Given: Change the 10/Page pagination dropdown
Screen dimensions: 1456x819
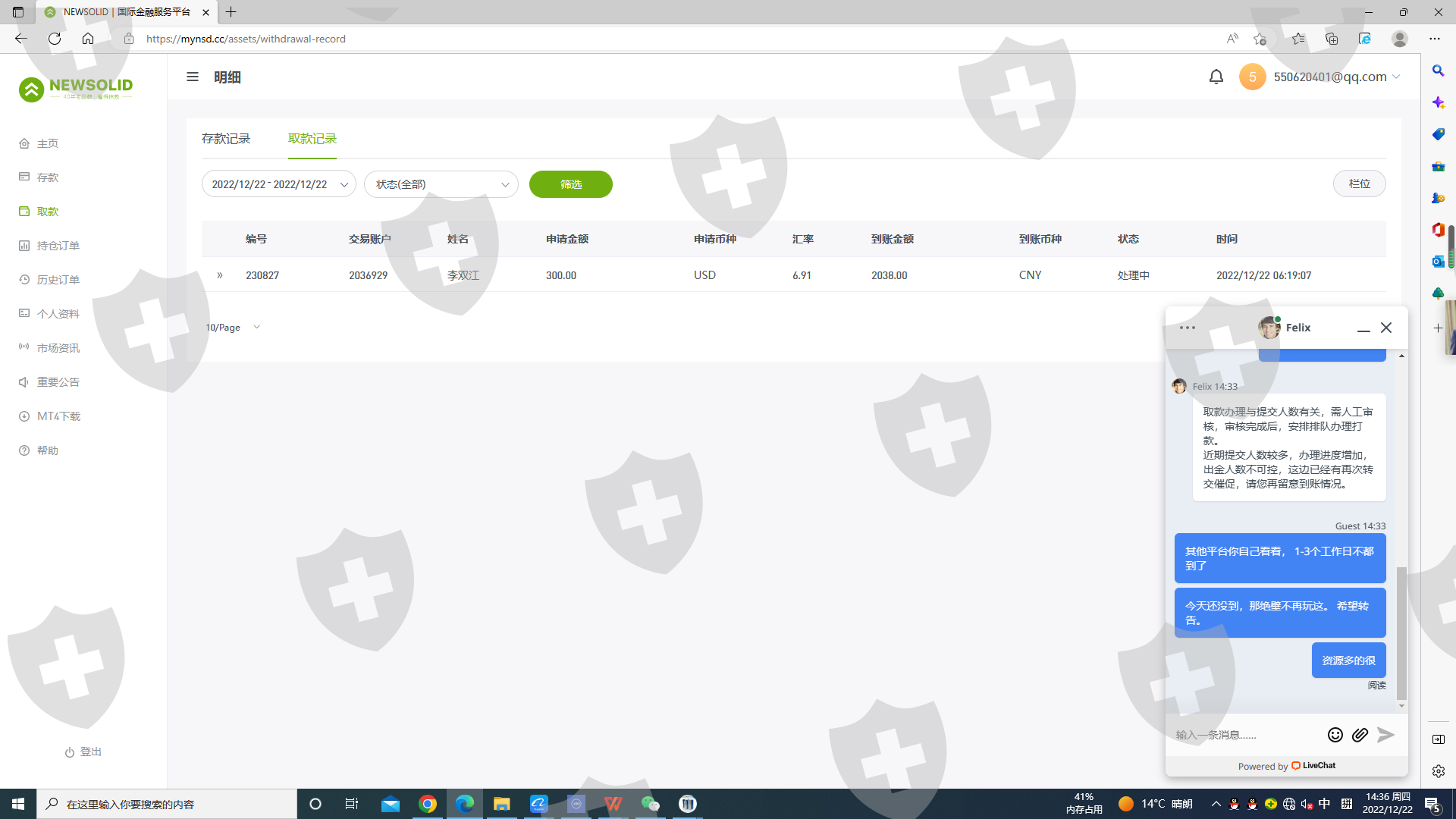Looking at the screenshot, I should 233,328.
